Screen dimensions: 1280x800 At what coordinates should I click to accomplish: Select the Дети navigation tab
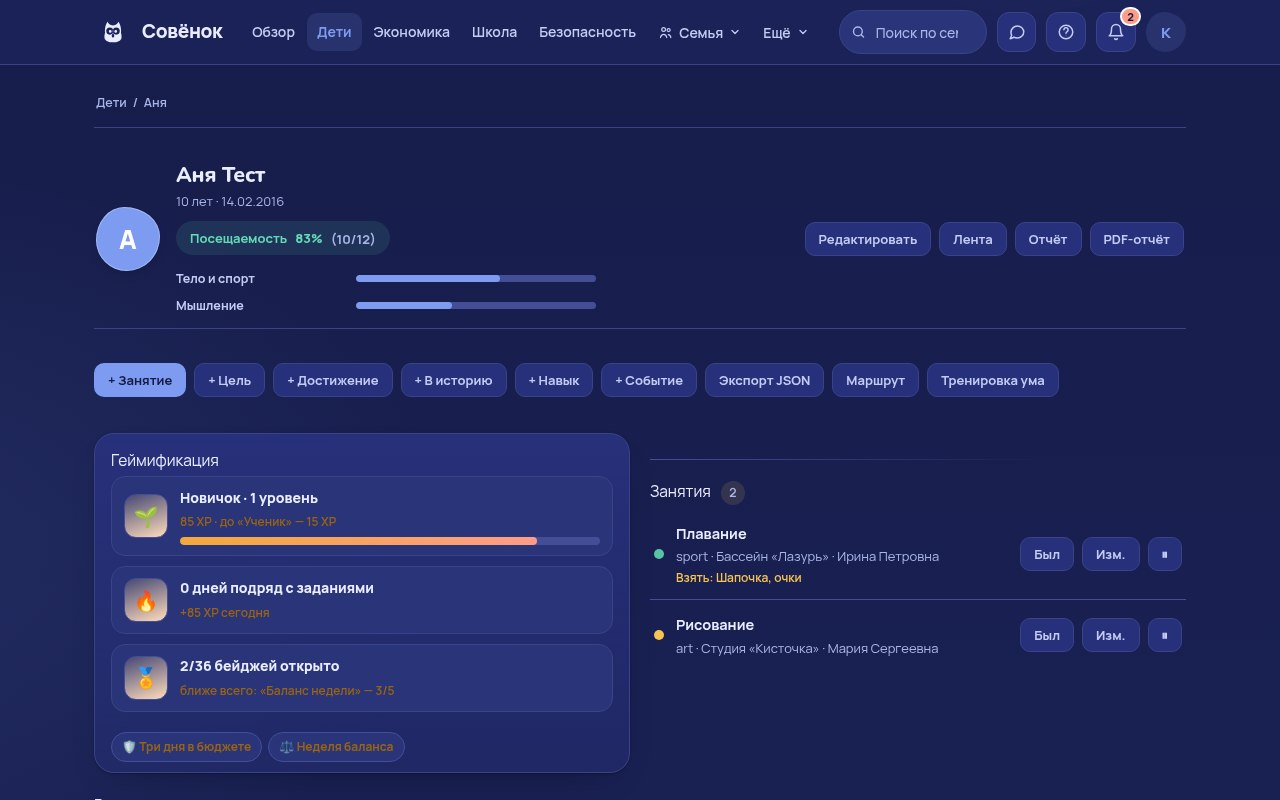(334, 32)
